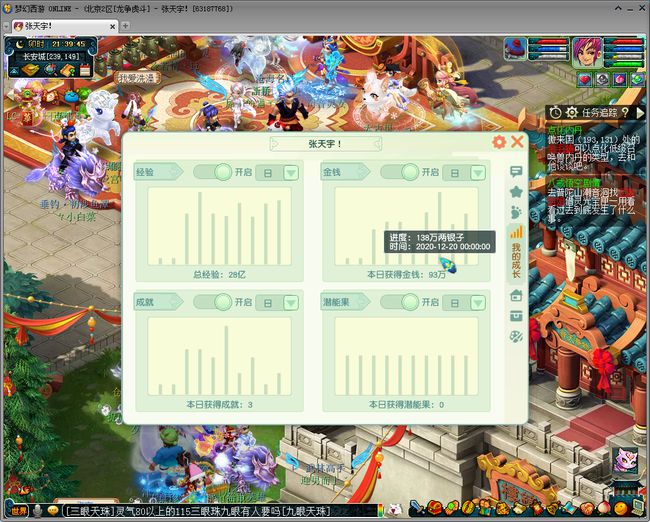
Task: Open the scroll quest icon in bottom bar
Action: [520, 508]
